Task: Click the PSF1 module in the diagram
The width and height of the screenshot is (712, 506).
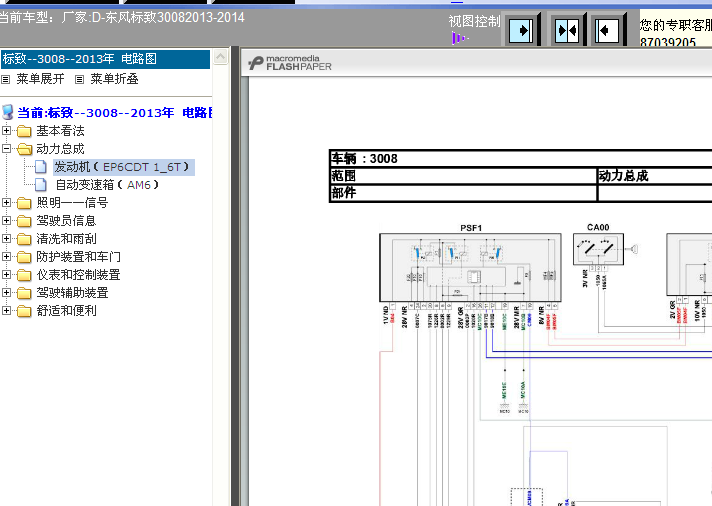Action: click(x=470, y=268)
